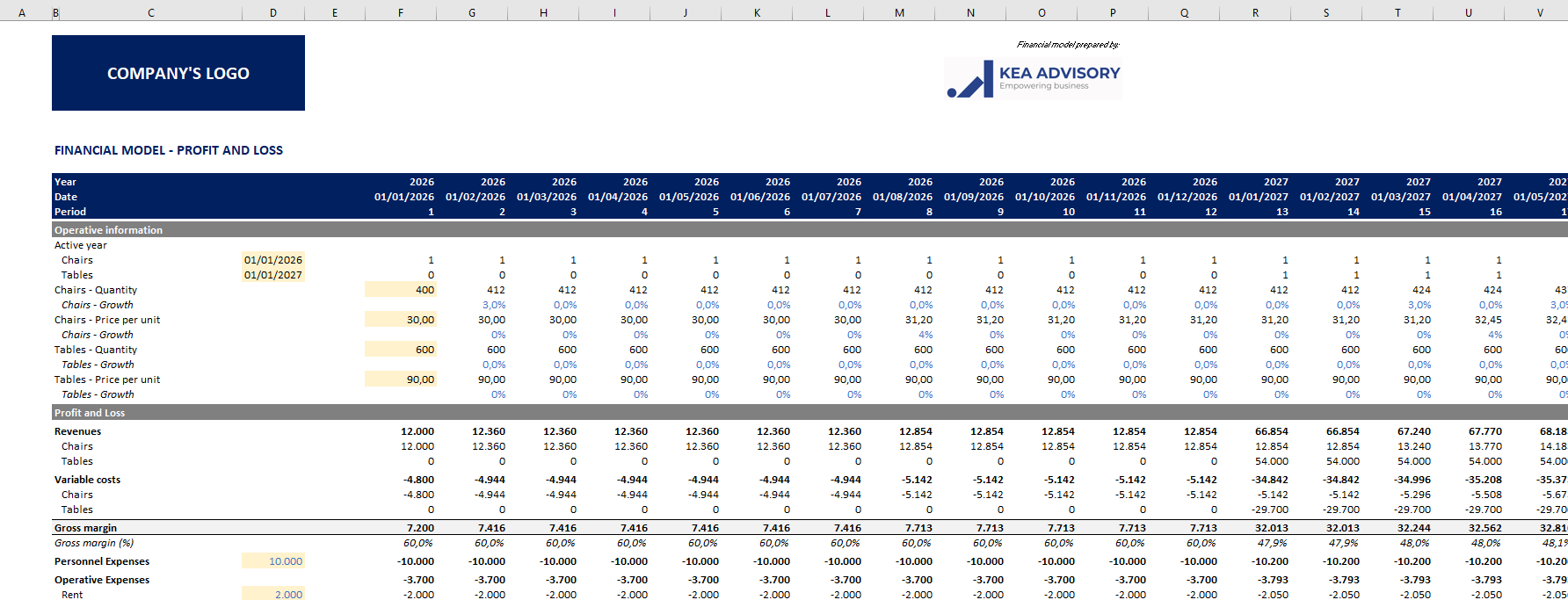Select the Variable costs row label

87,480
